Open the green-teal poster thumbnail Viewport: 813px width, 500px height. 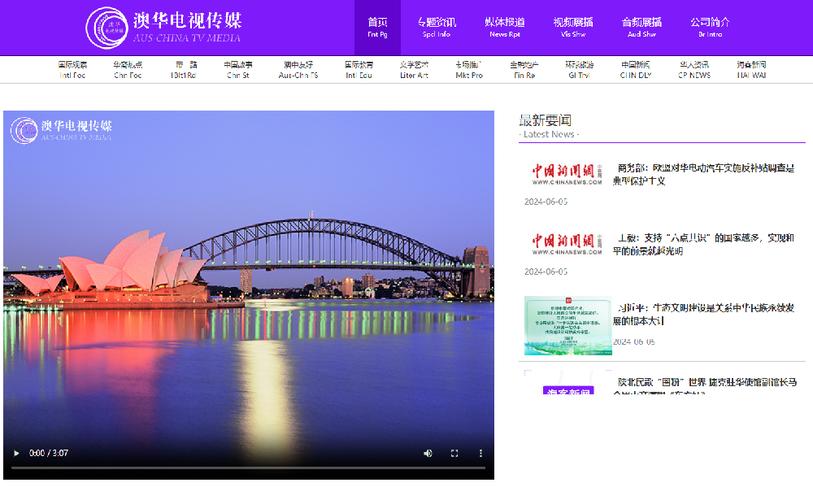[x=568, y=325]
